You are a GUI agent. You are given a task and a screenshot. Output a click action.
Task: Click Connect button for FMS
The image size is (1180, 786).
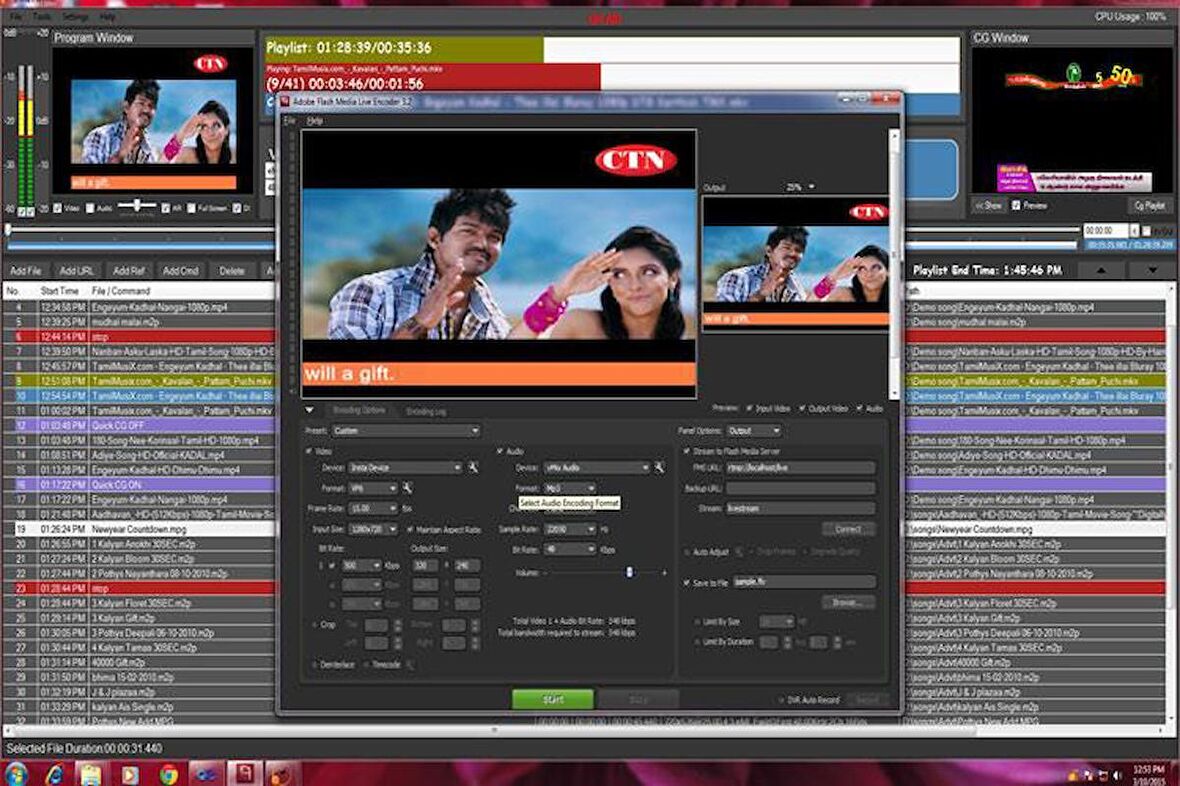pos(849,529)
